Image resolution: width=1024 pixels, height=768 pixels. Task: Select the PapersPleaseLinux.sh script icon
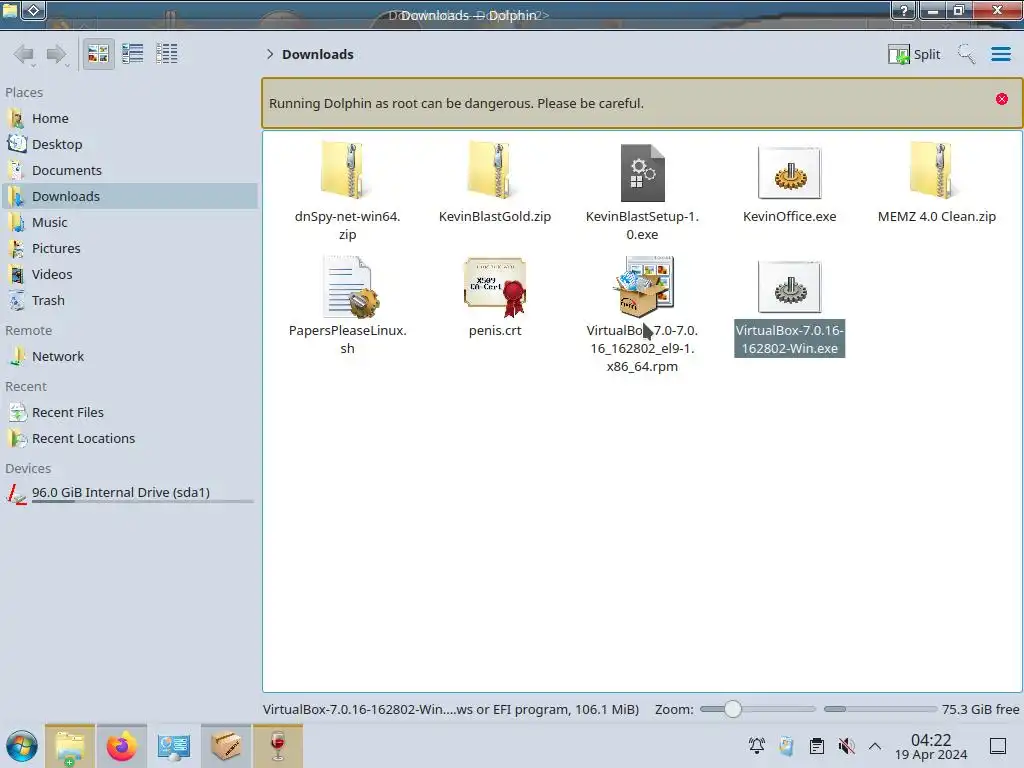[x=350, y=287]
